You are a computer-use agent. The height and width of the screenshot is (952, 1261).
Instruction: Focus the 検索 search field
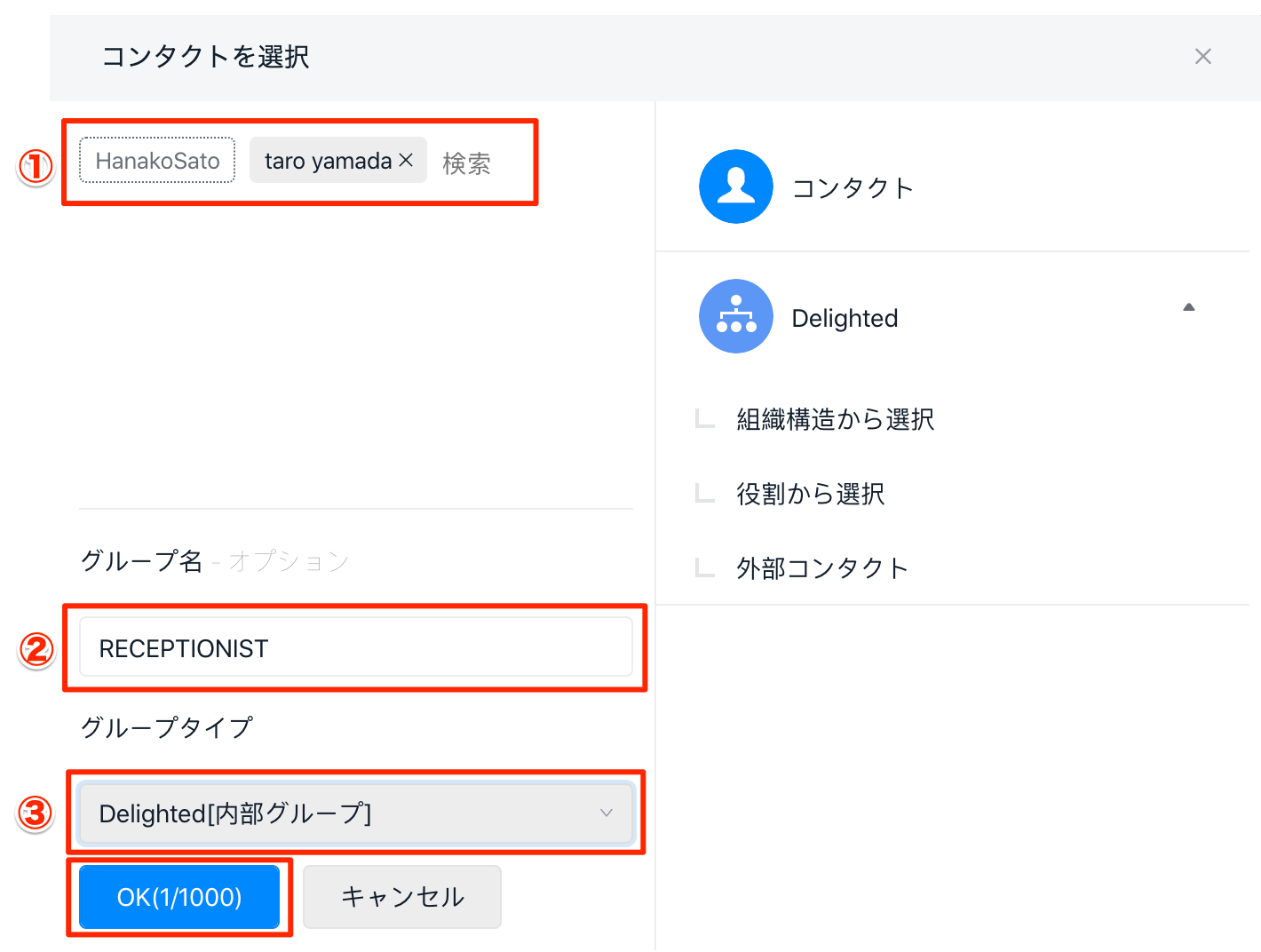coord(480,163)
